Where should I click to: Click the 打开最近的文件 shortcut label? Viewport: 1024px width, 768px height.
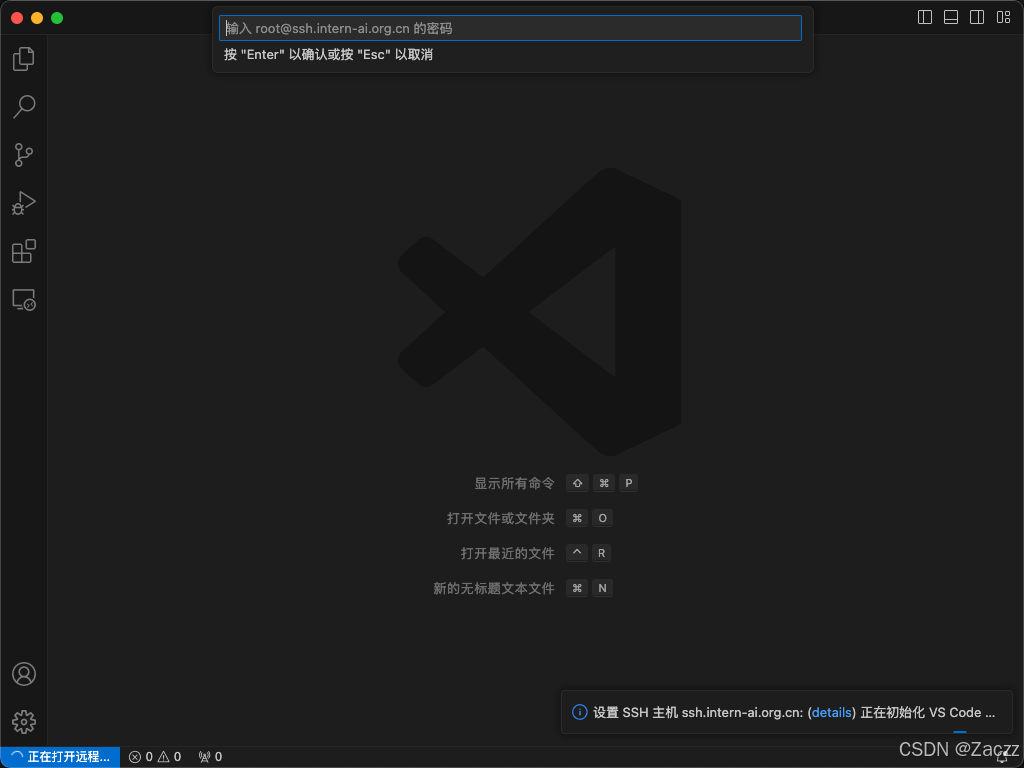pyautogui.click(x=507, y=553)
